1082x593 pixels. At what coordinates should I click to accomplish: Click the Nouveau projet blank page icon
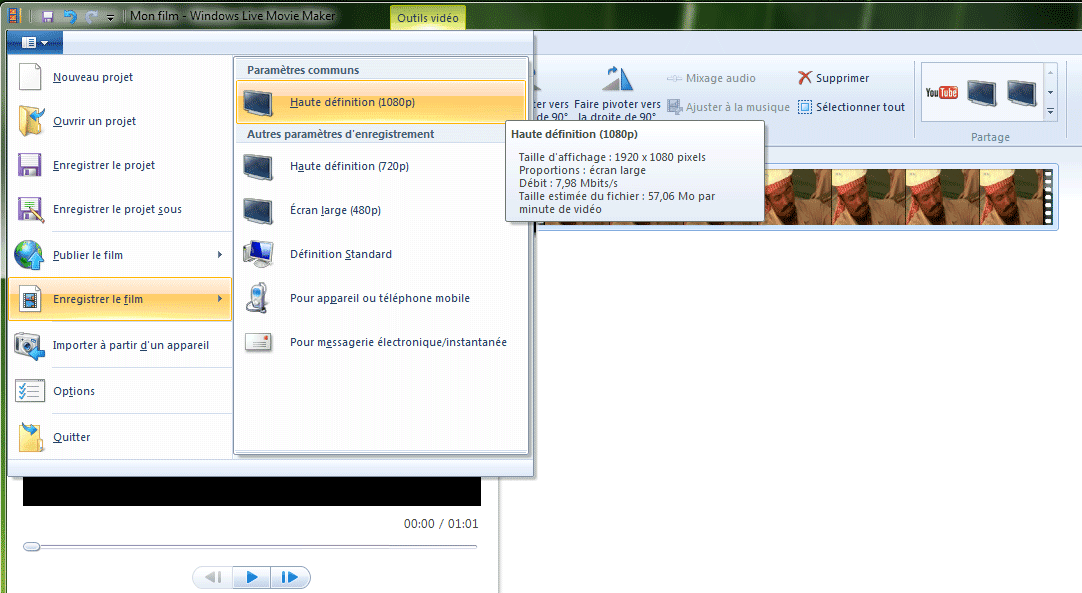30,77
